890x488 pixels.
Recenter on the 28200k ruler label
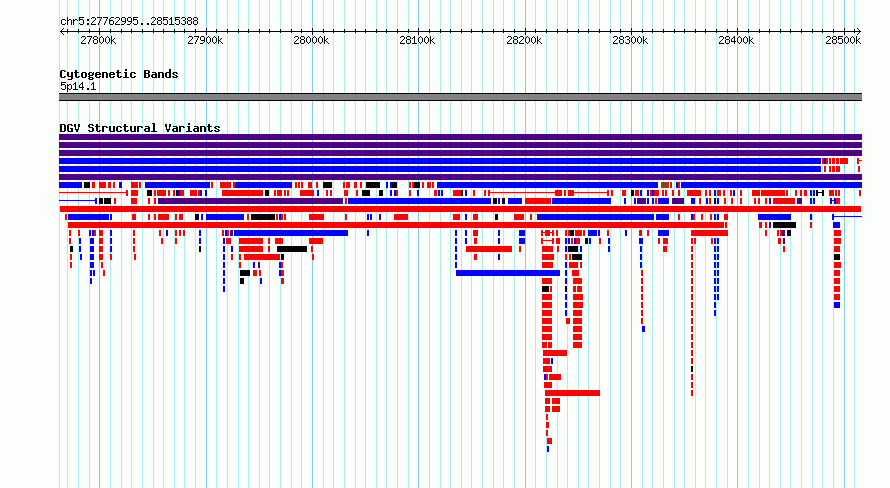(524, 40)
